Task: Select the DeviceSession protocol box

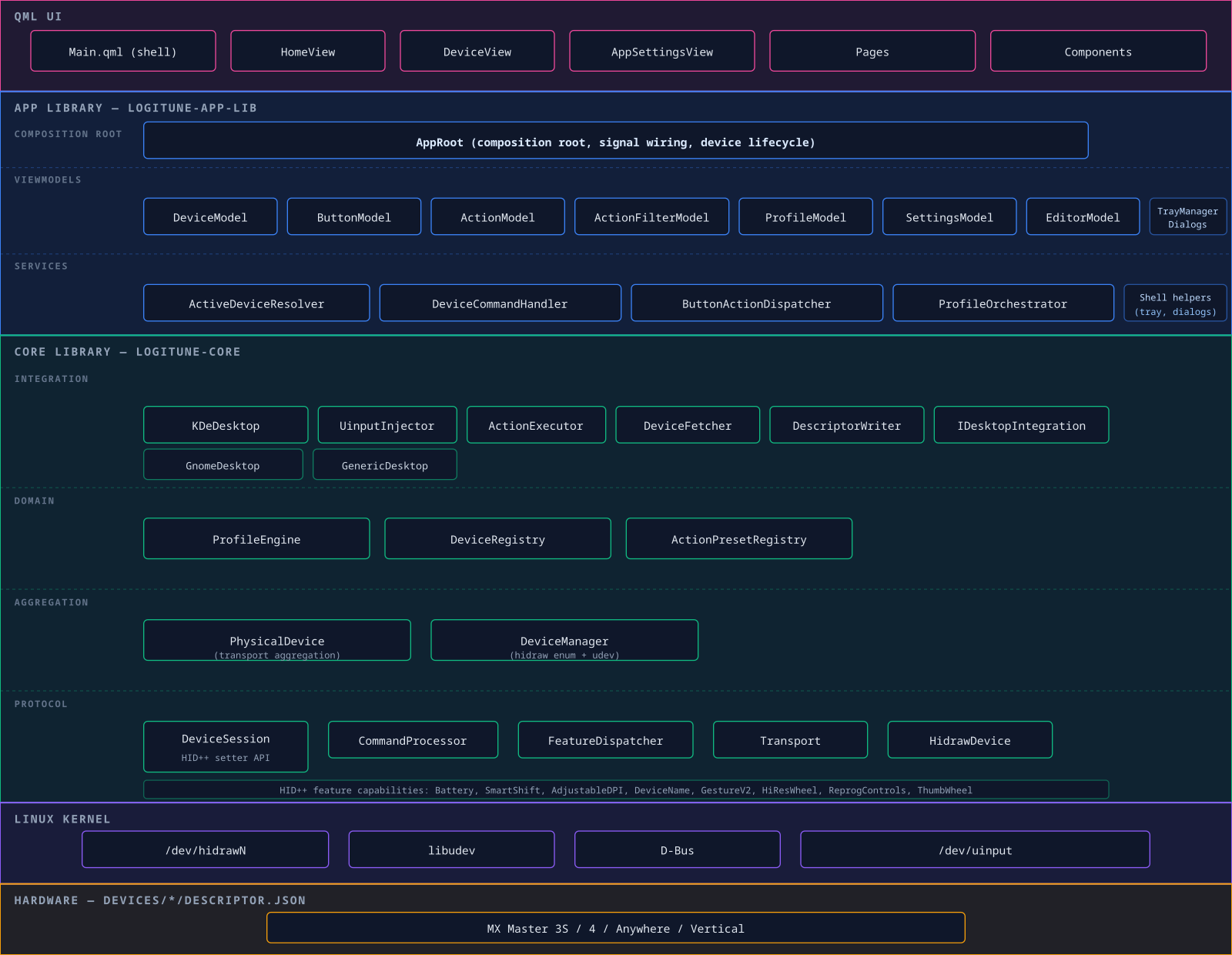Action: point(226,747)
